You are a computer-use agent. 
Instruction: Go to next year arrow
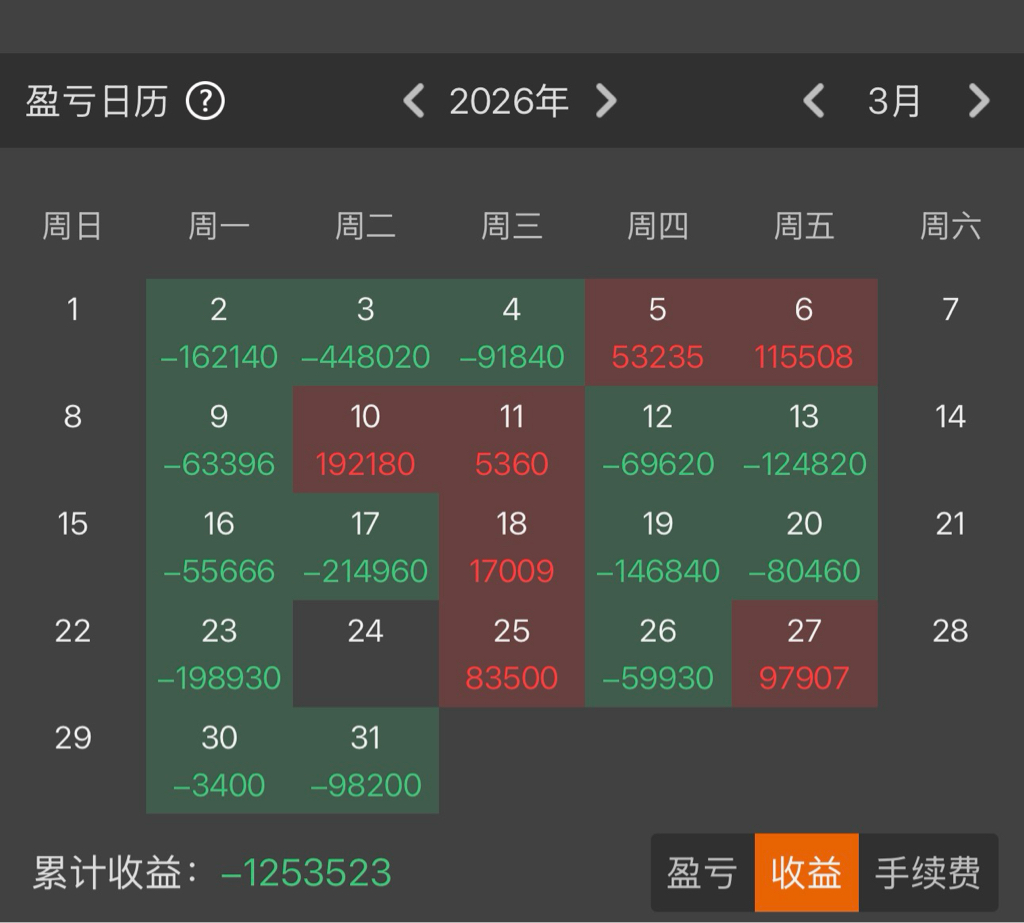[x=606, y=101]
